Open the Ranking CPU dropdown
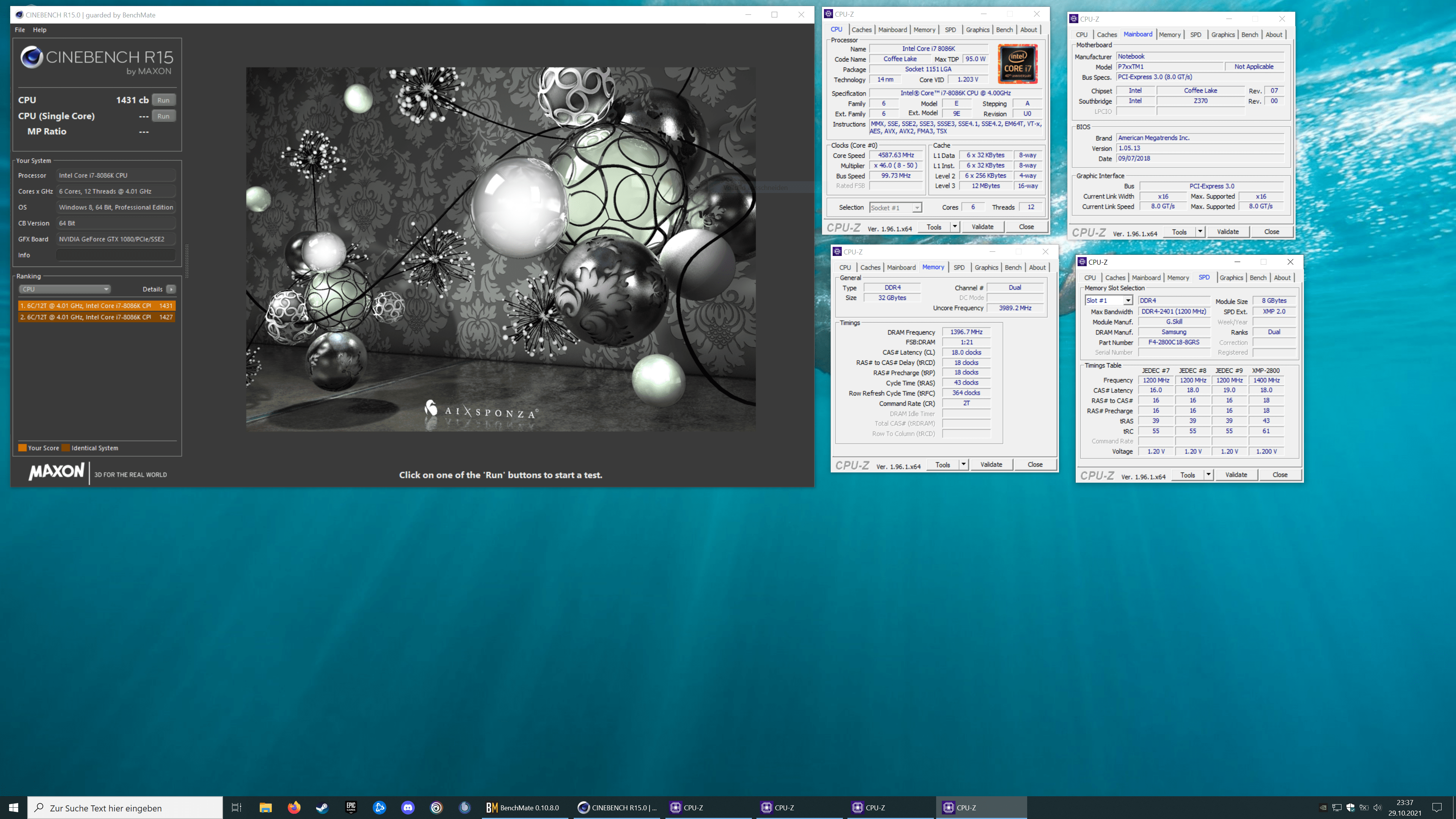The image size is (1456, 819). (x=65, y=289)
